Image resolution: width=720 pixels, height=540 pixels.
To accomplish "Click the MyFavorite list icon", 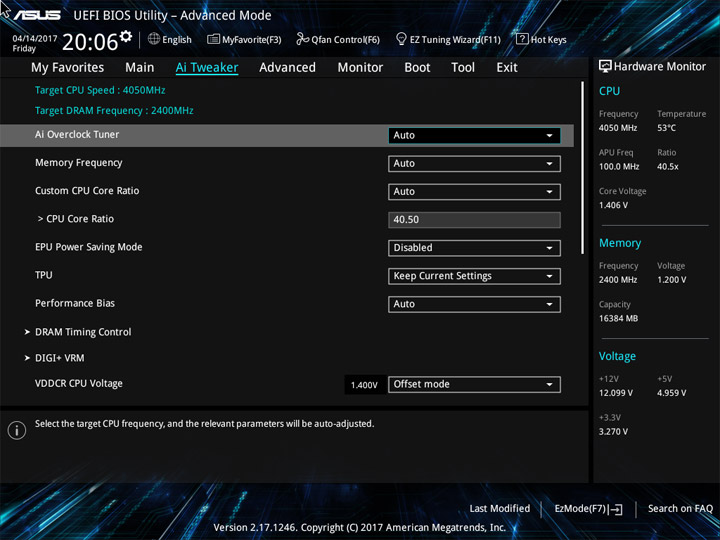I will [x=213, y=39].
